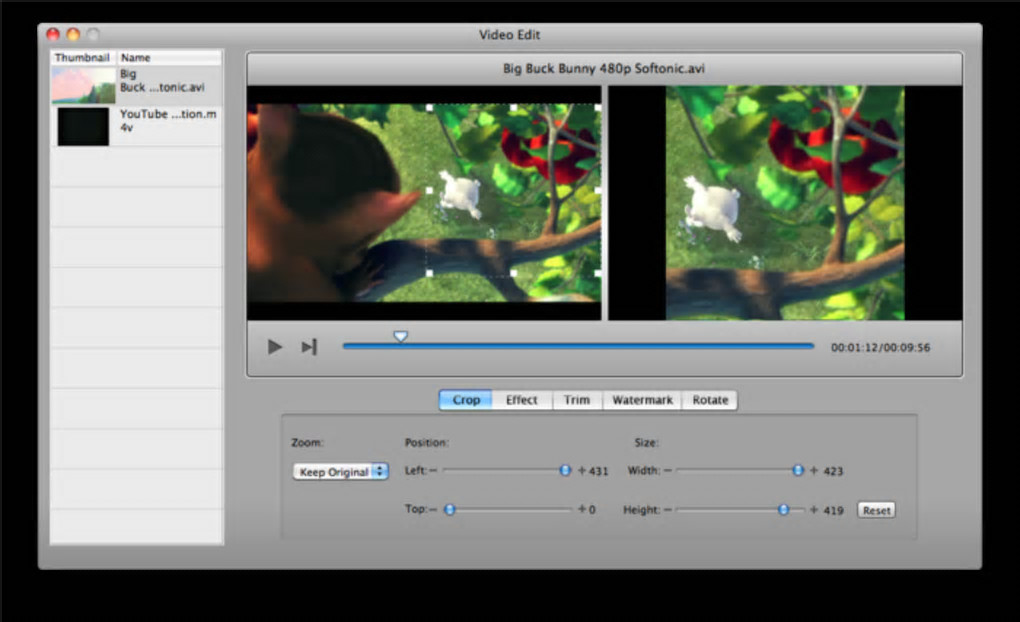Click the Left position slider knob

pyautogui.click(x=565, y=470)
